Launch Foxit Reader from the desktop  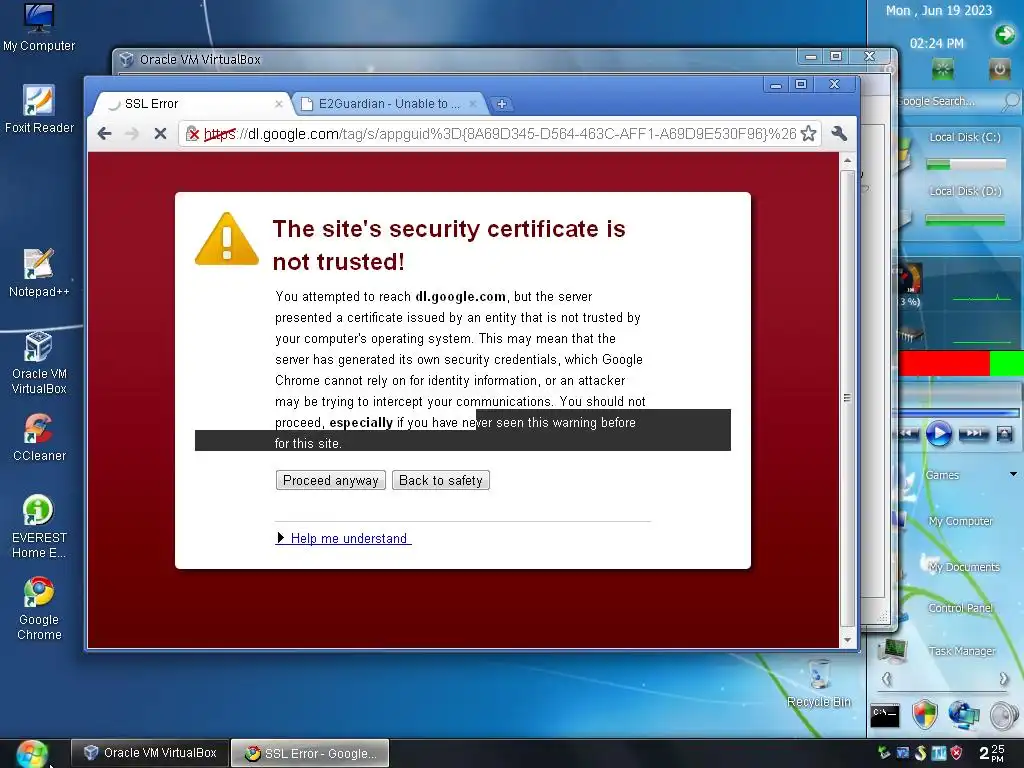(x=39, y=109)
